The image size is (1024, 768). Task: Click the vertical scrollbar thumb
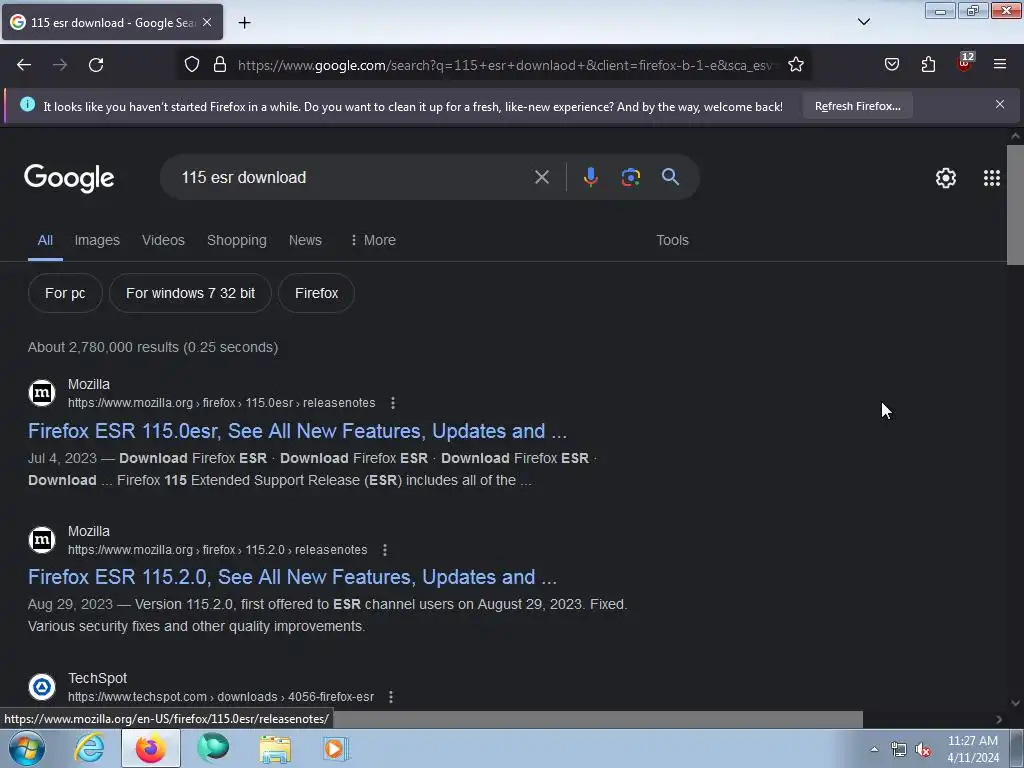point(1015,204)
